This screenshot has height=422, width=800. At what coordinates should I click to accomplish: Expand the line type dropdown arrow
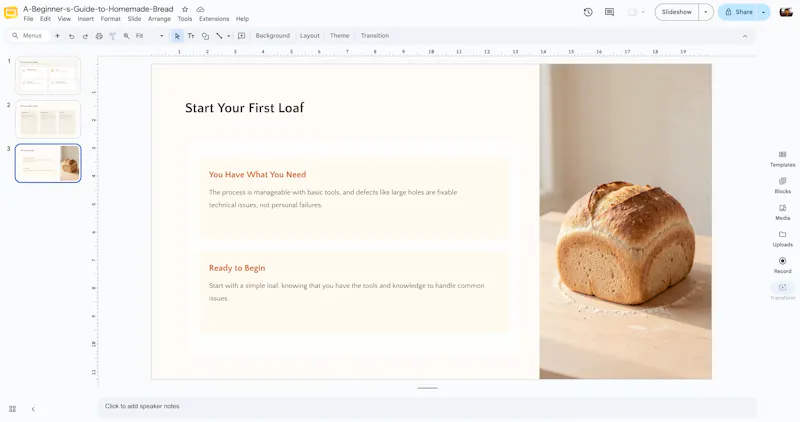[x=229, y=36]
